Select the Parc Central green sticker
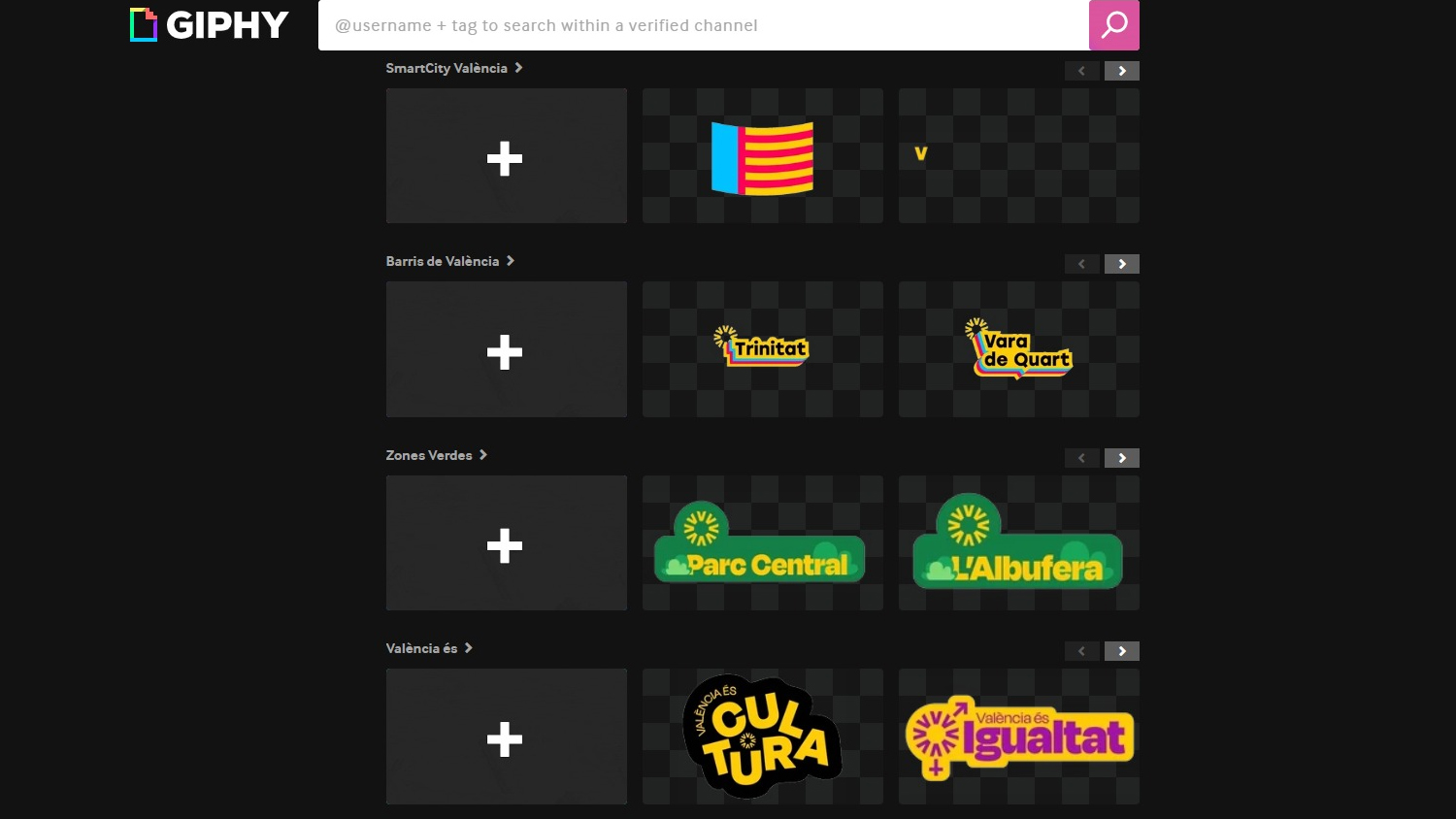This screenshot has width=1456, height=819. pyautogui.click(x=763, y=543)
